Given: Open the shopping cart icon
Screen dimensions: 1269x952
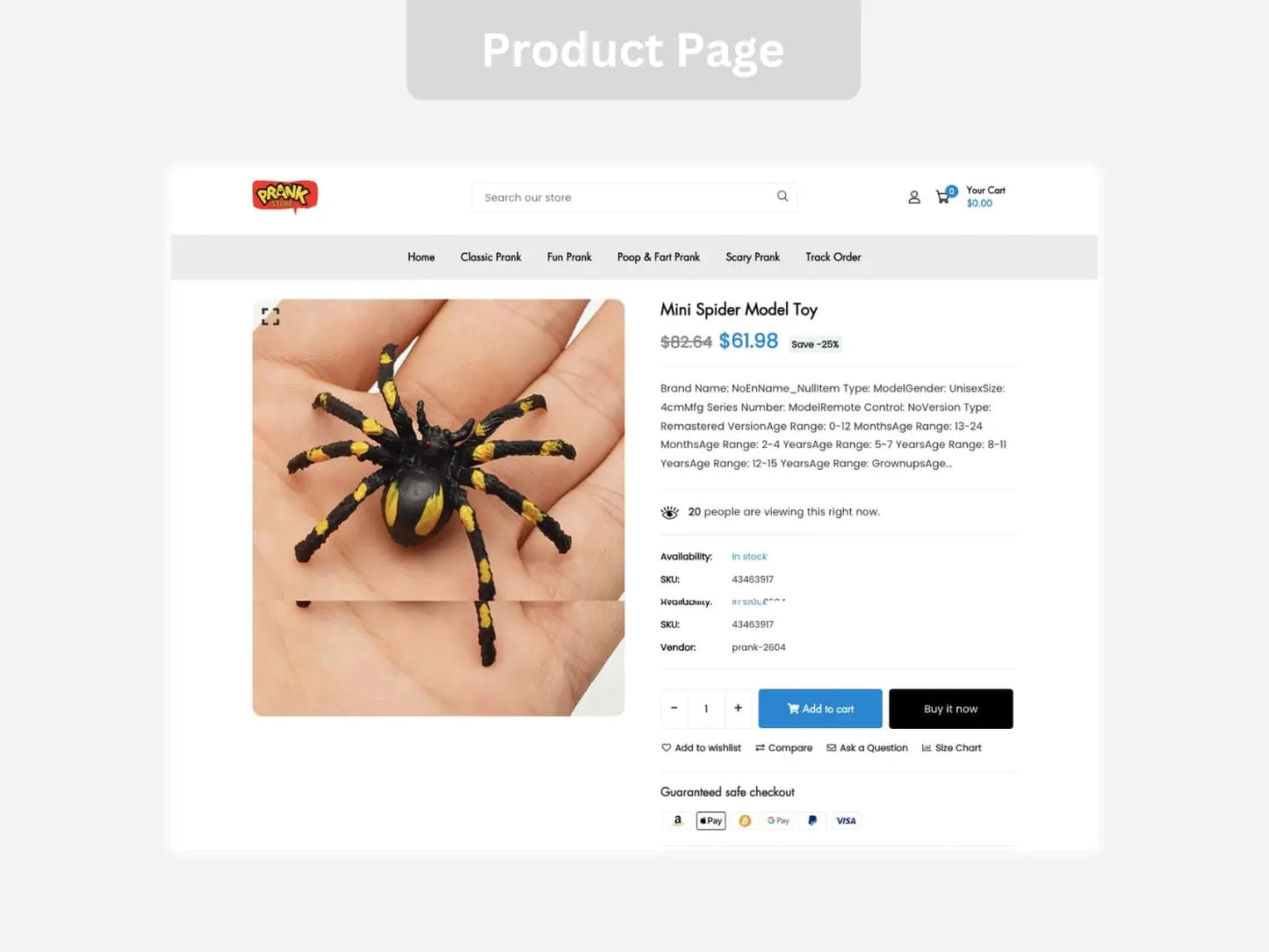Looking at the screenshot, I should tap(944, 197).
